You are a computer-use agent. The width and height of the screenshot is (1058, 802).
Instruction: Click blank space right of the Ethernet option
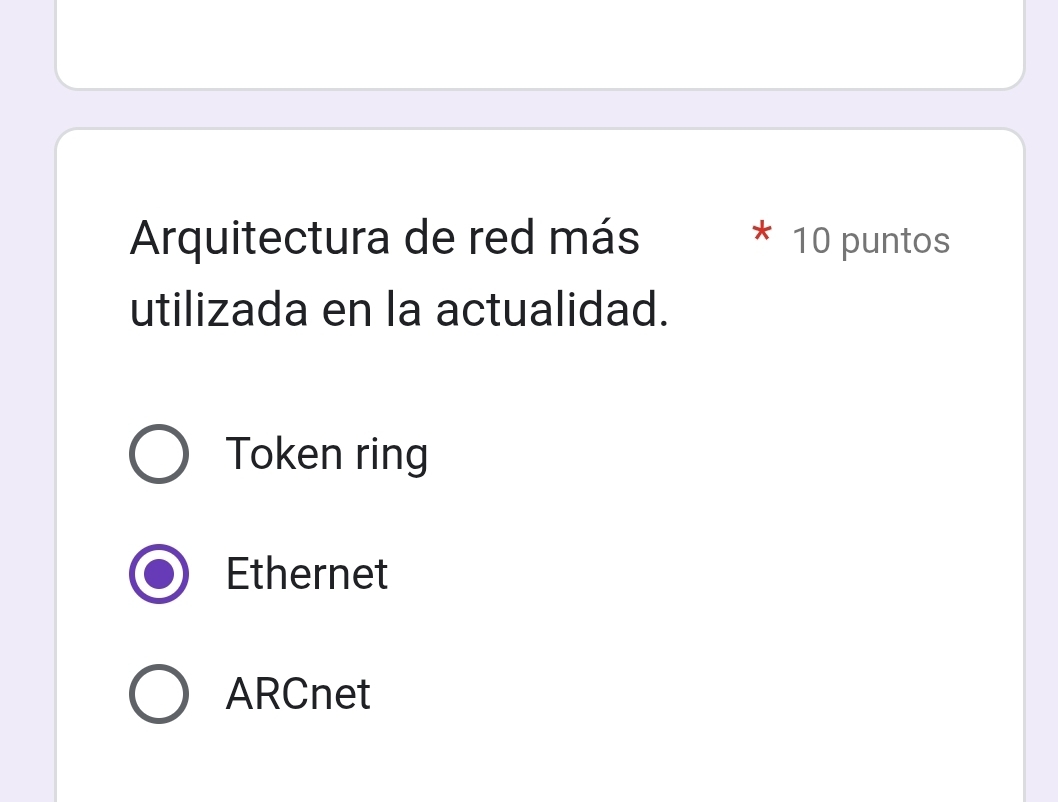[700, 574]
